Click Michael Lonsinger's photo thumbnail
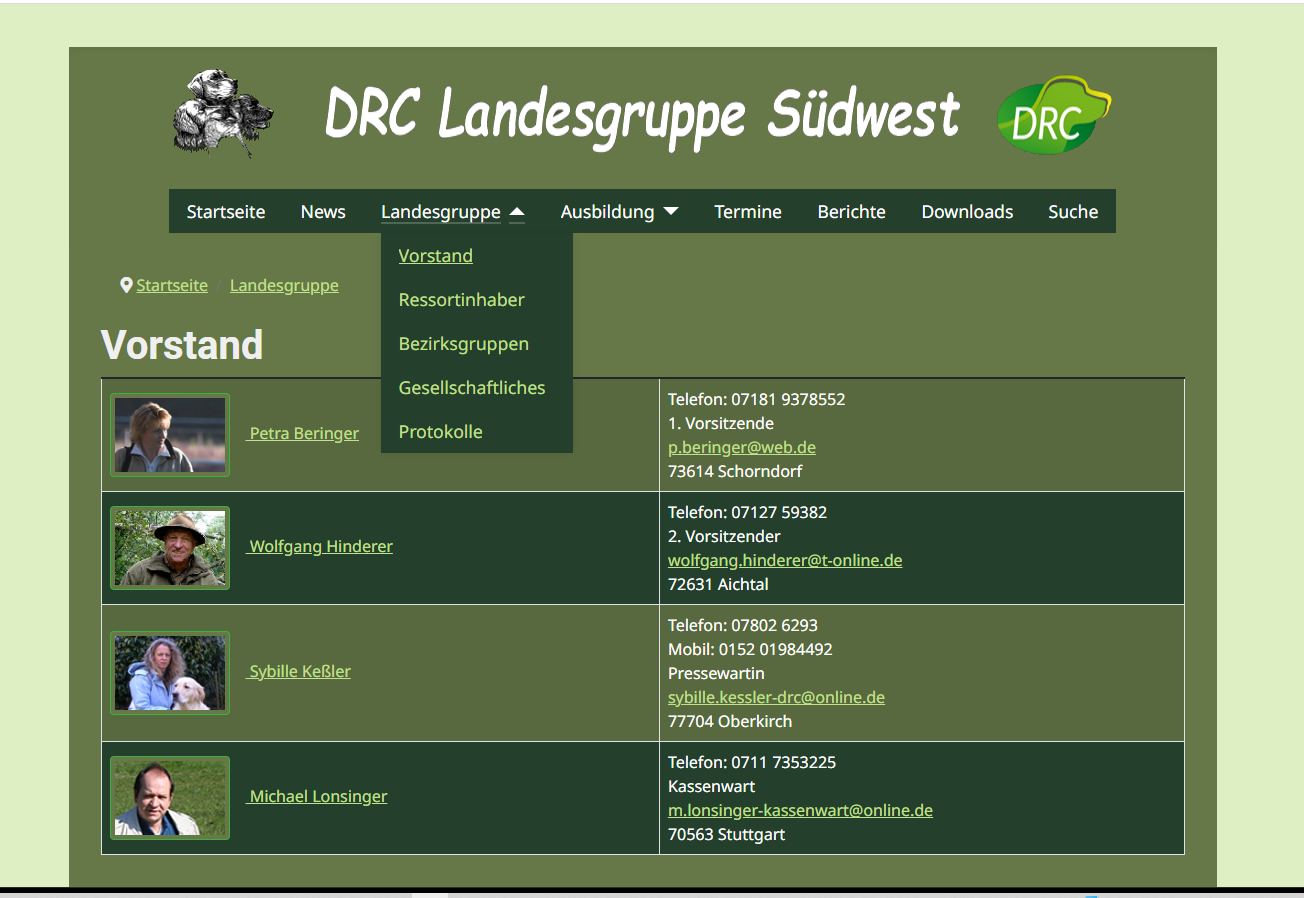 (x=170, y=798)
